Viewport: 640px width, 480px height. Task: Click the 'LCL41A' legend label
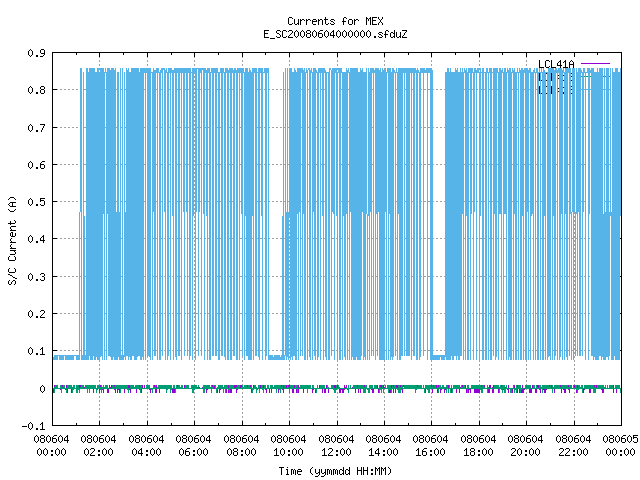click(x=556, y=64)
